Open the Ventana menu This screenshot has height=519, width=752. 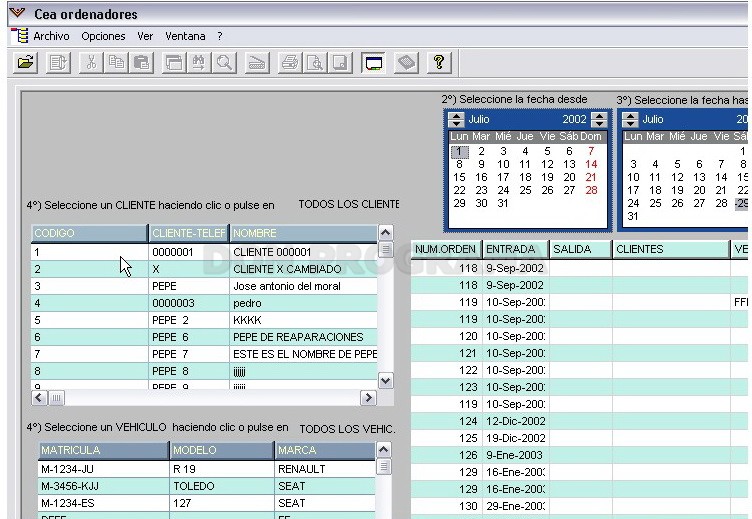coord(185,36)
